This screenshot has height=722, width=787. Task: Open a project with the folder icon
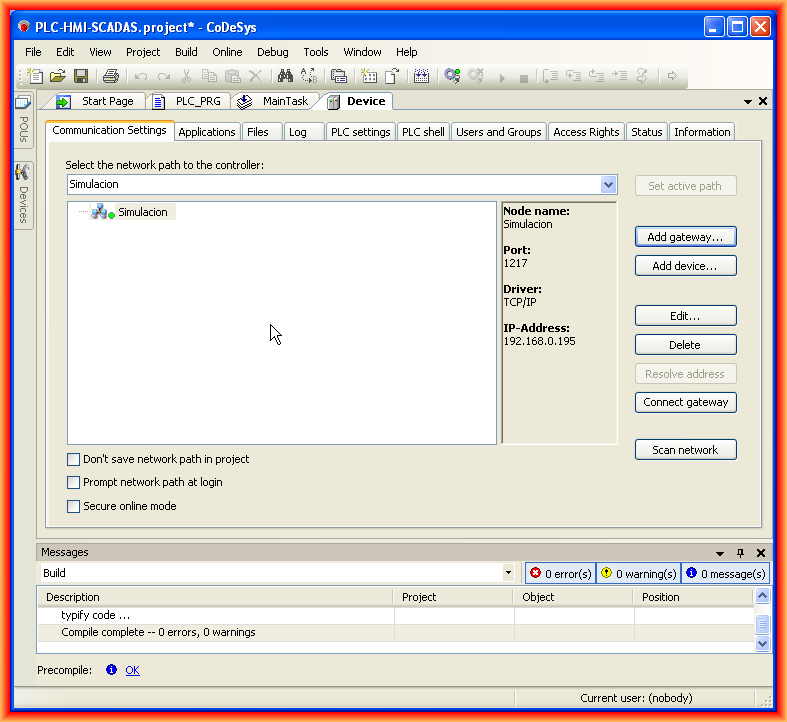pyautogui.click(x=58, y=76)
